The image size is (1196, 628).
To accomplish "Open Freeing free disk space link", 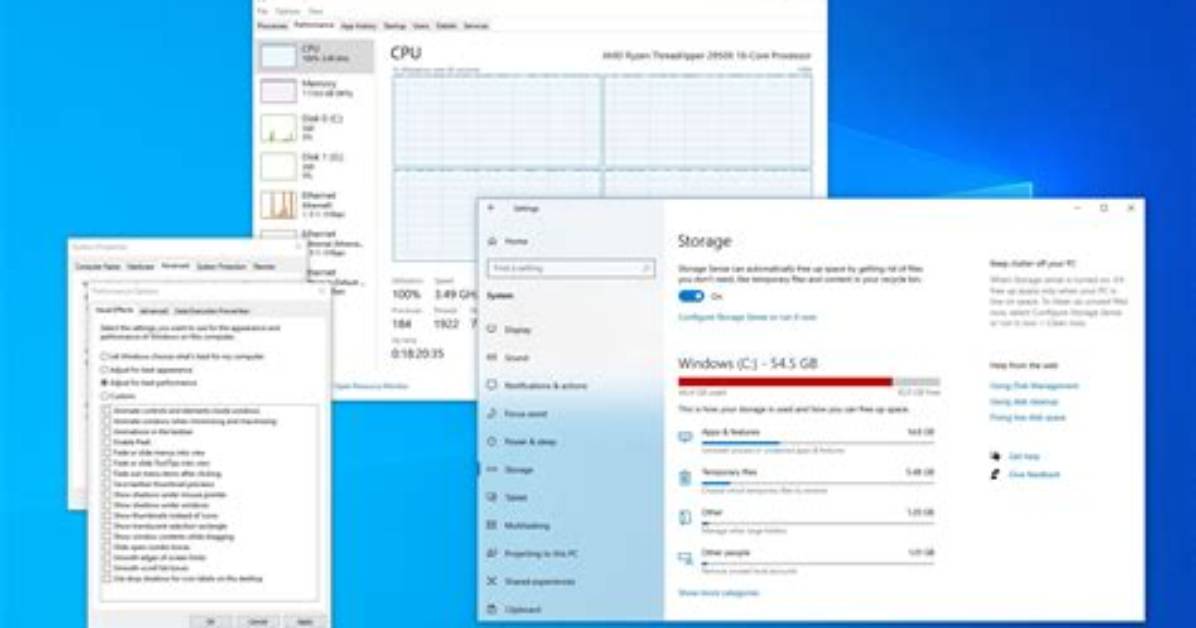I will [1027, 417].
